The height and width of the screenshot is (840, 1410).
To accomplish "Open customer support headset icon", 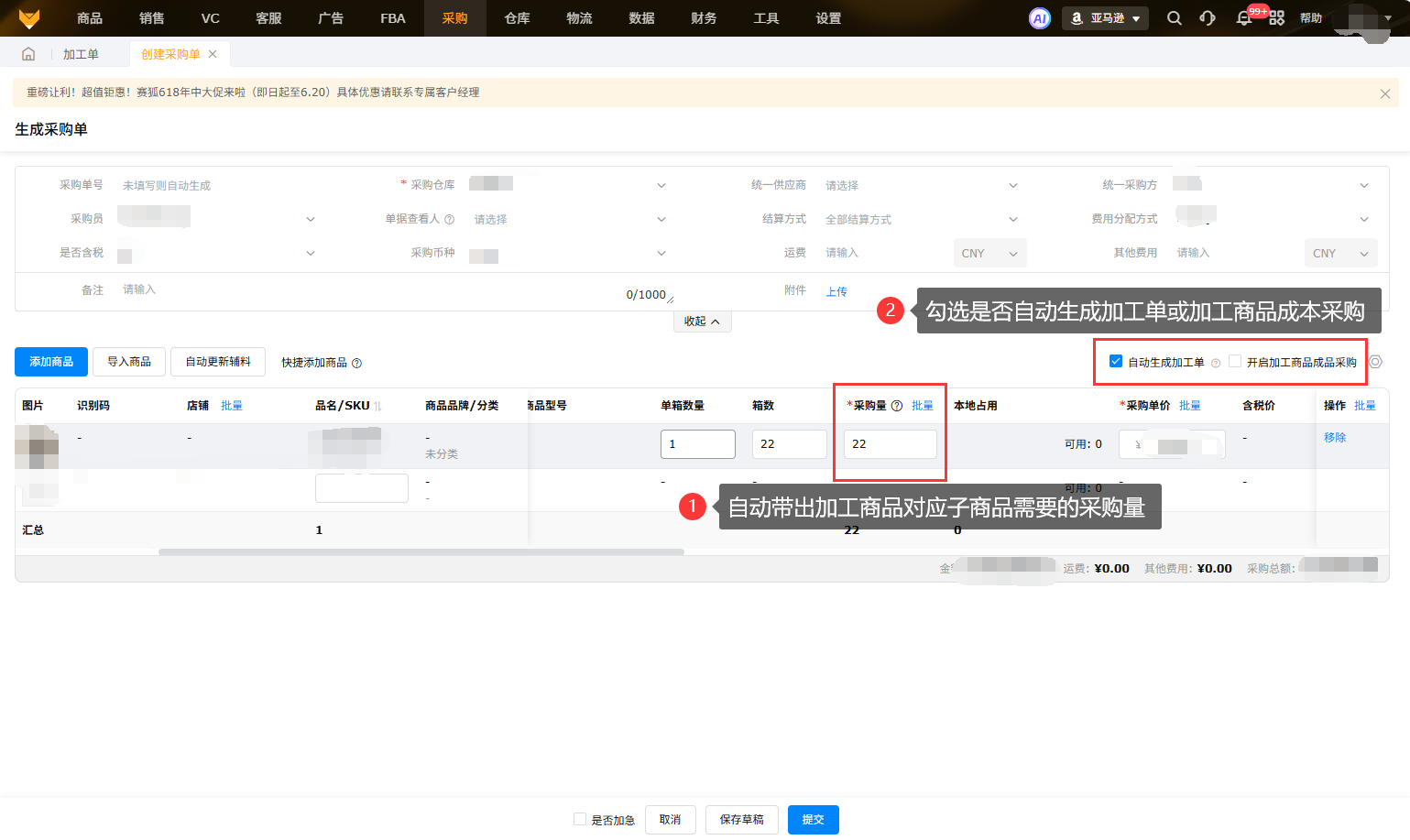I will tap(1208, 18).
